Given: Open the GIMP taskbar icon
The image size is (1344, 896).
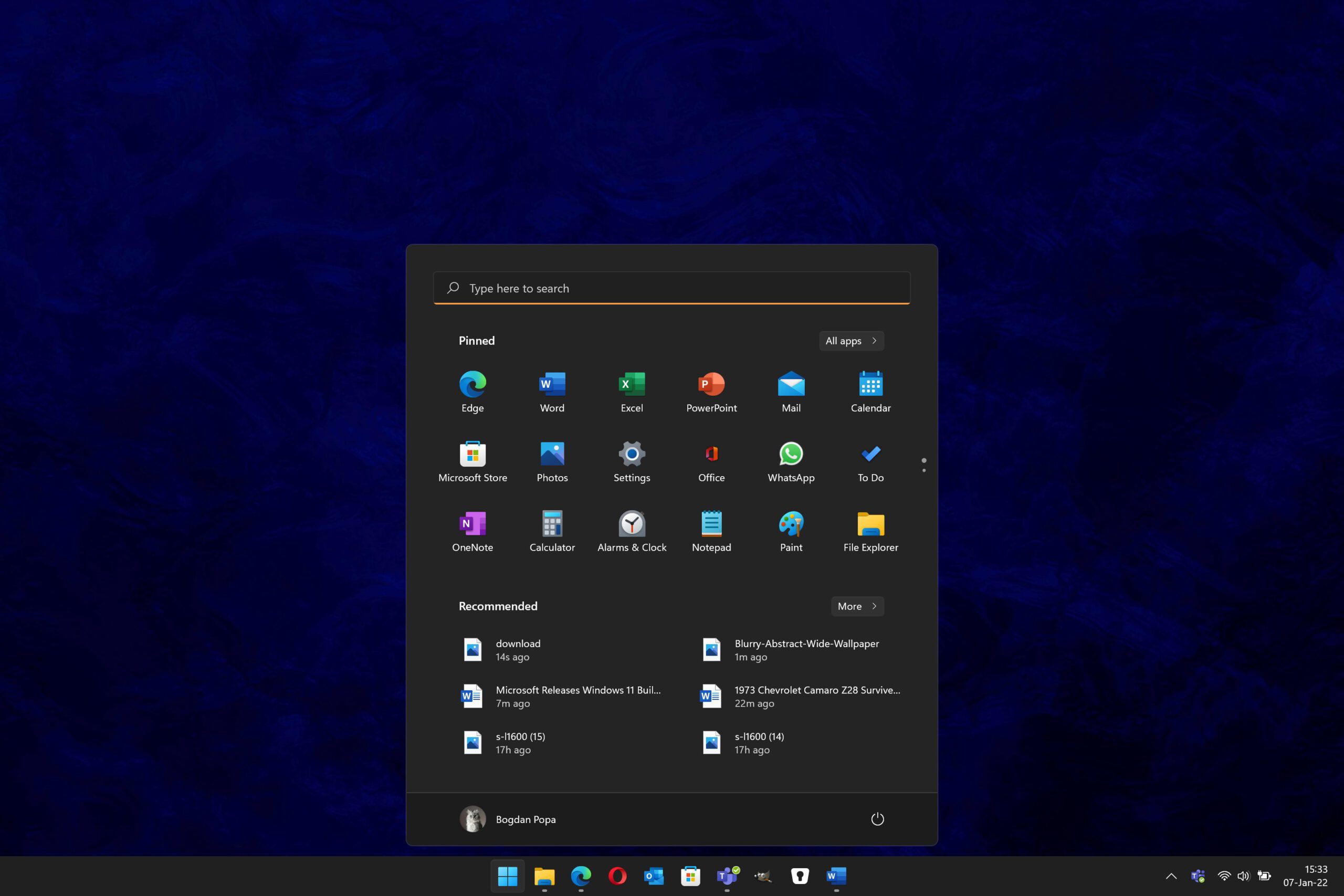Looking at the screenshot, I should [763, 876].
